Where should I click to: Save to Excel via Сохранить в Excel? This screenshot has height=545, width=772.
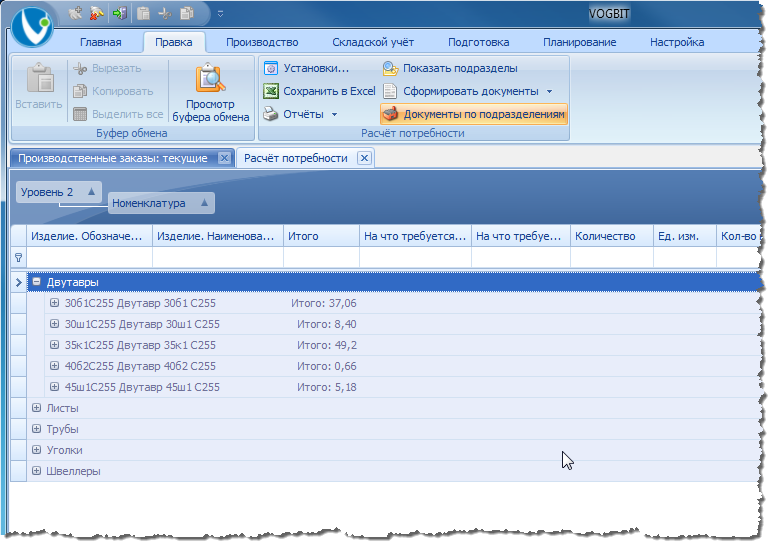click(319, 91)
